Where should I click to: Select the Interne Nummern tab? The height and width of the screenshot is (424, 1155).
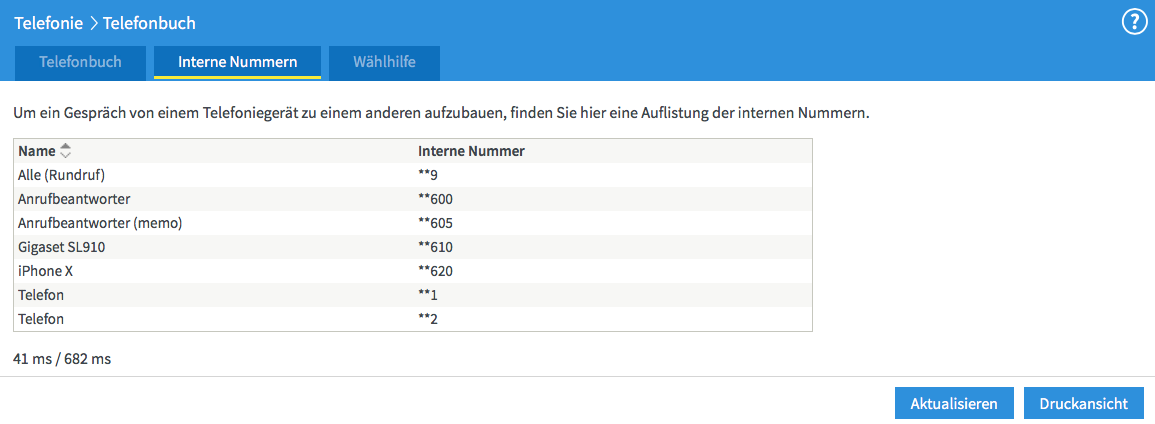click(237, 62)
